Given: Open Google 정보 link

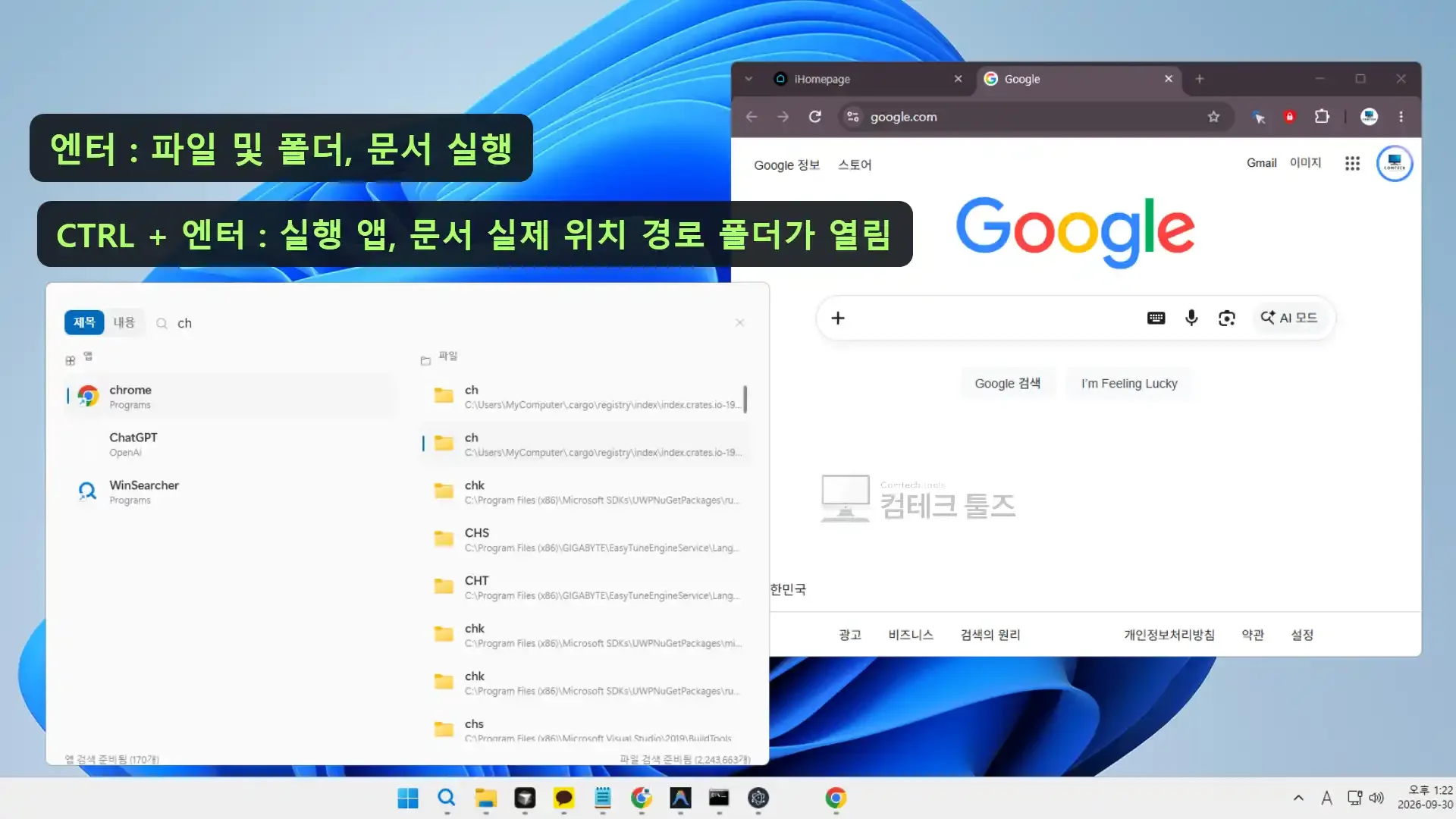Looking at the screenshot, I should click(786, 165).
